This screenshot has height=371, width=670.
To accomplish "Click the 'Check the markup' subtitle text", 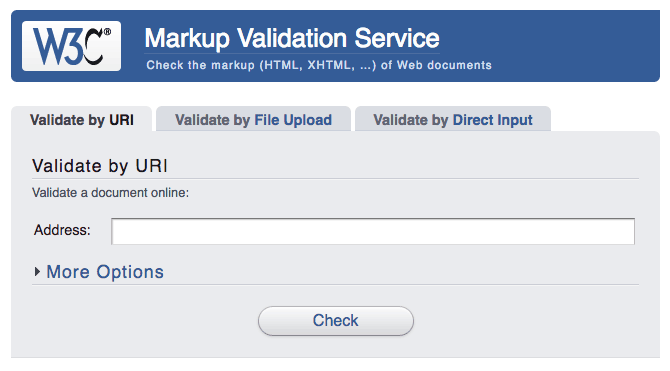I will (319, 65).
